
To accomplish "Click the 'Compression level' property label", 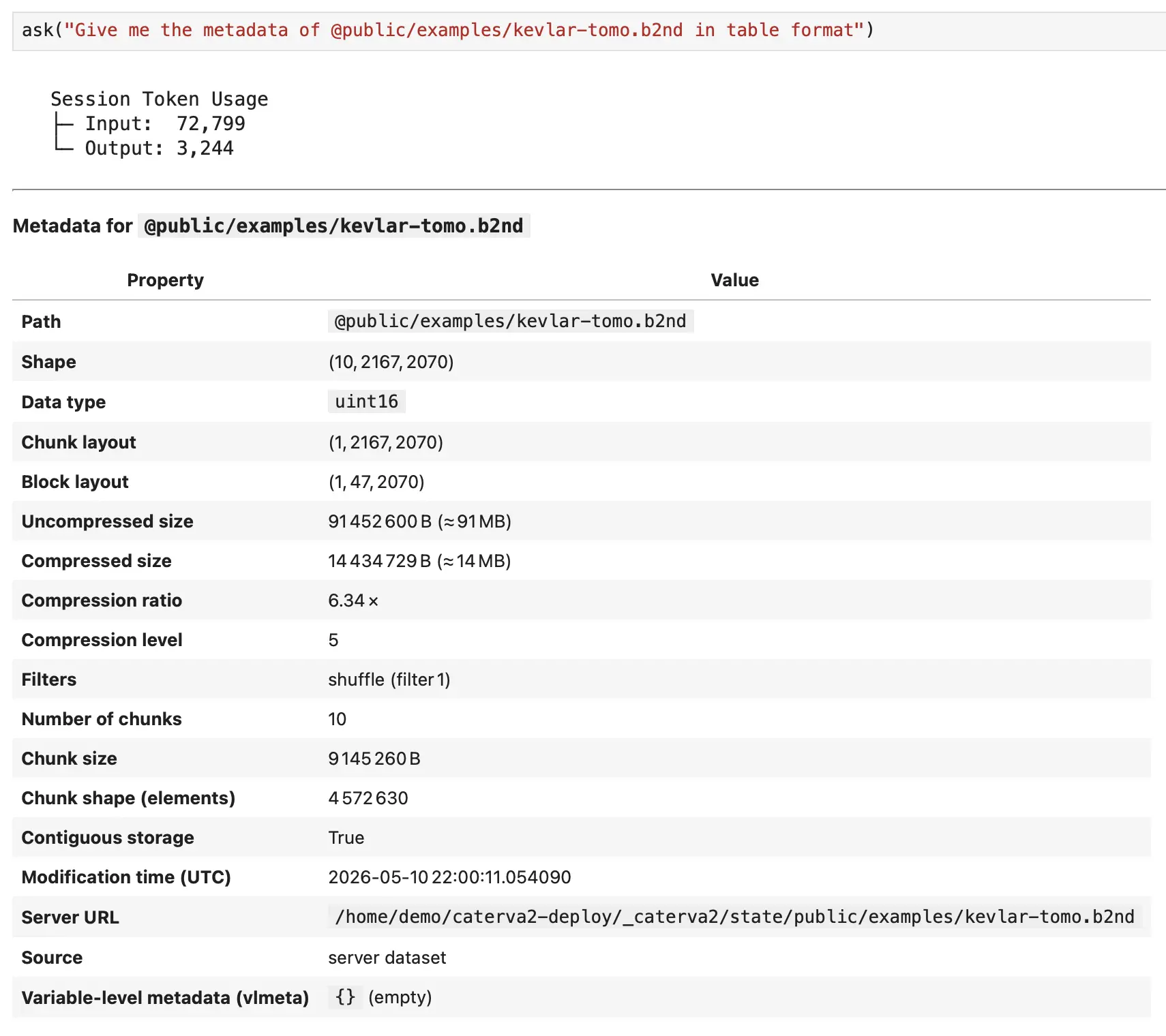I will (102, 640).
